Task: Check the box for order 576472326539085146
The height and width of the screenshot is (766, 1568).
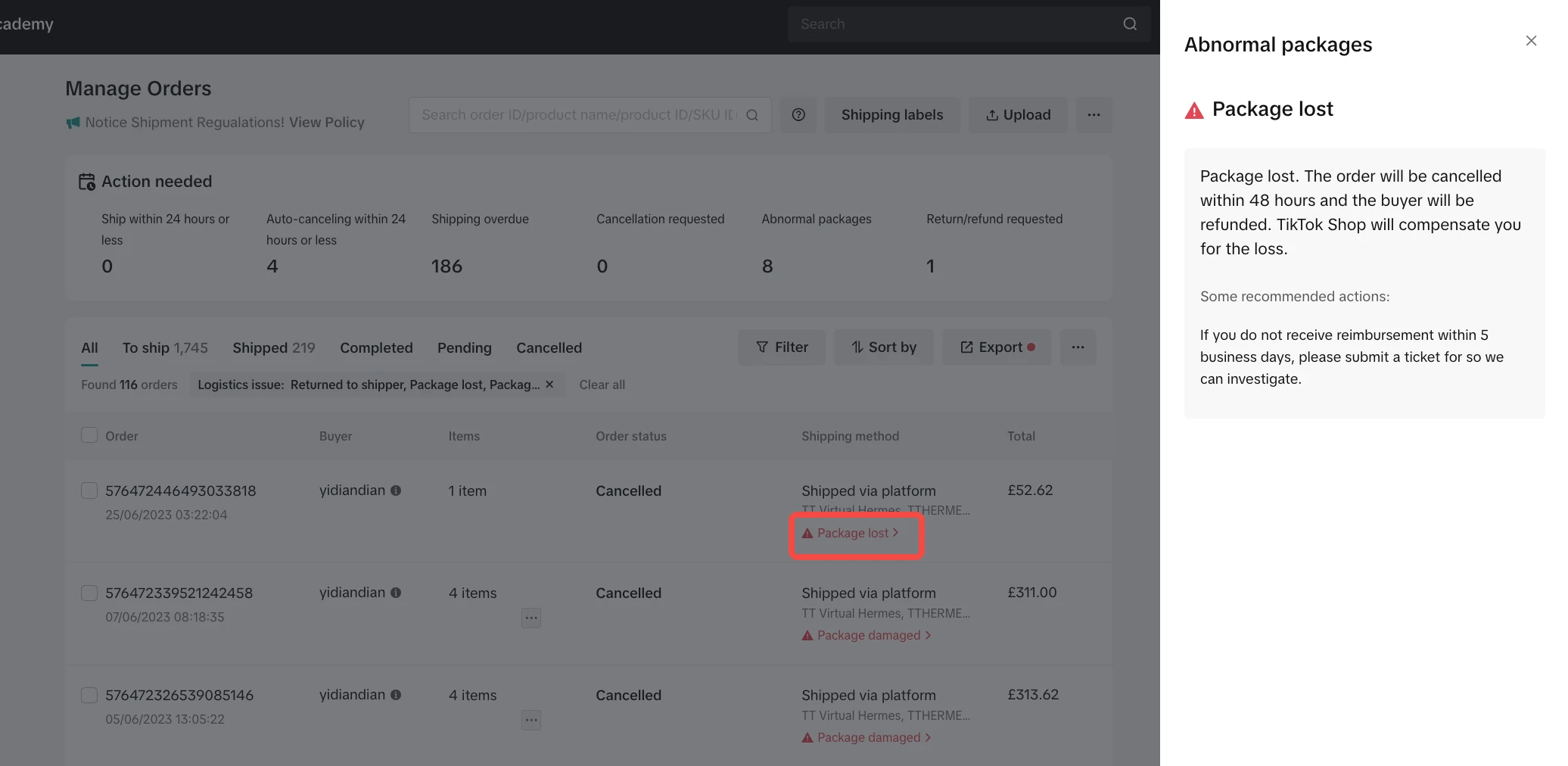Action: [x=89, y=695]
